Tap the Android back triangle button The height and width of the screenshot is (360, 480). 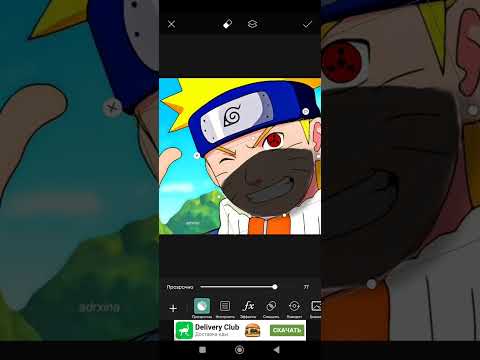(276, 350)
